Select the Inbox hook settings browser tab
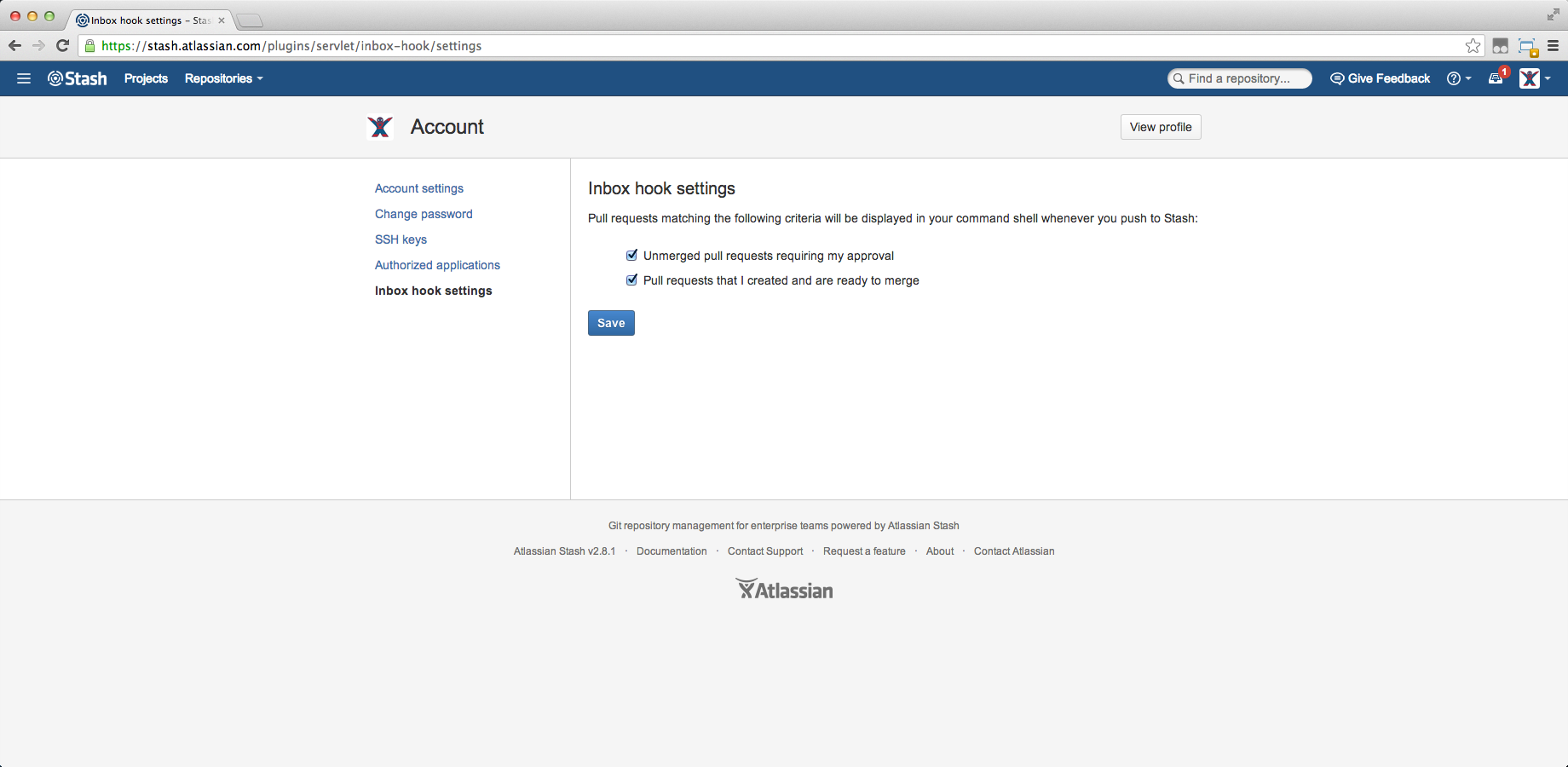This screenshot has height=767, width=1568. (x=150, y=20)
